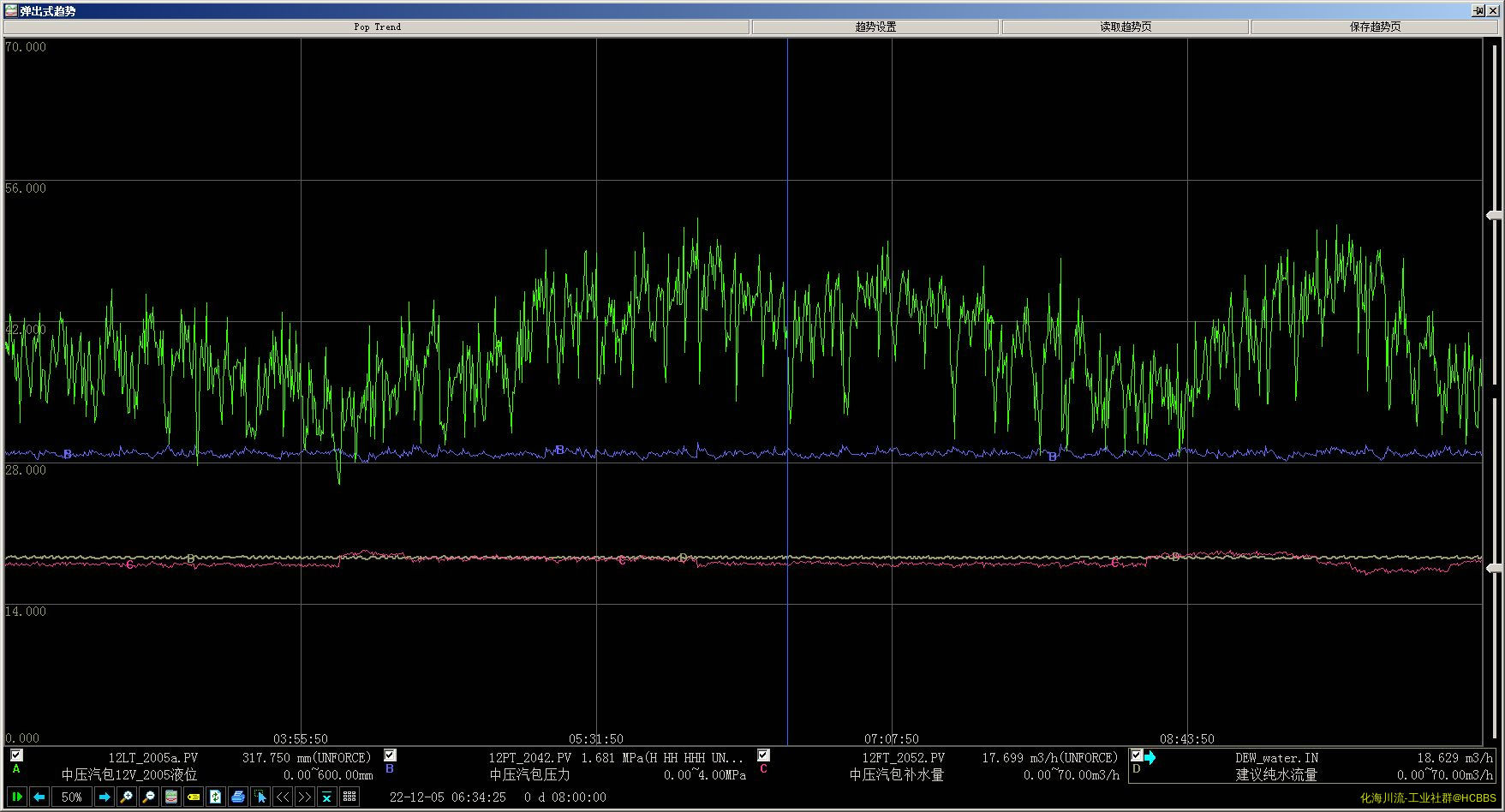Click the double right chevron icon
This screenshot has height=812, width=1505.
(x=305, y=797)
